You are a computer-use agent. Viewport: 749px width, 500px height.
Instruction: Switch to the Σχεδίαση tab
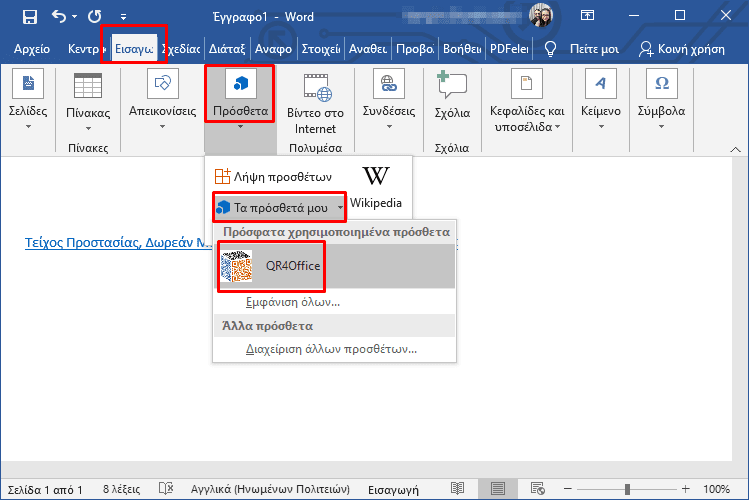(x=181, y=49)
